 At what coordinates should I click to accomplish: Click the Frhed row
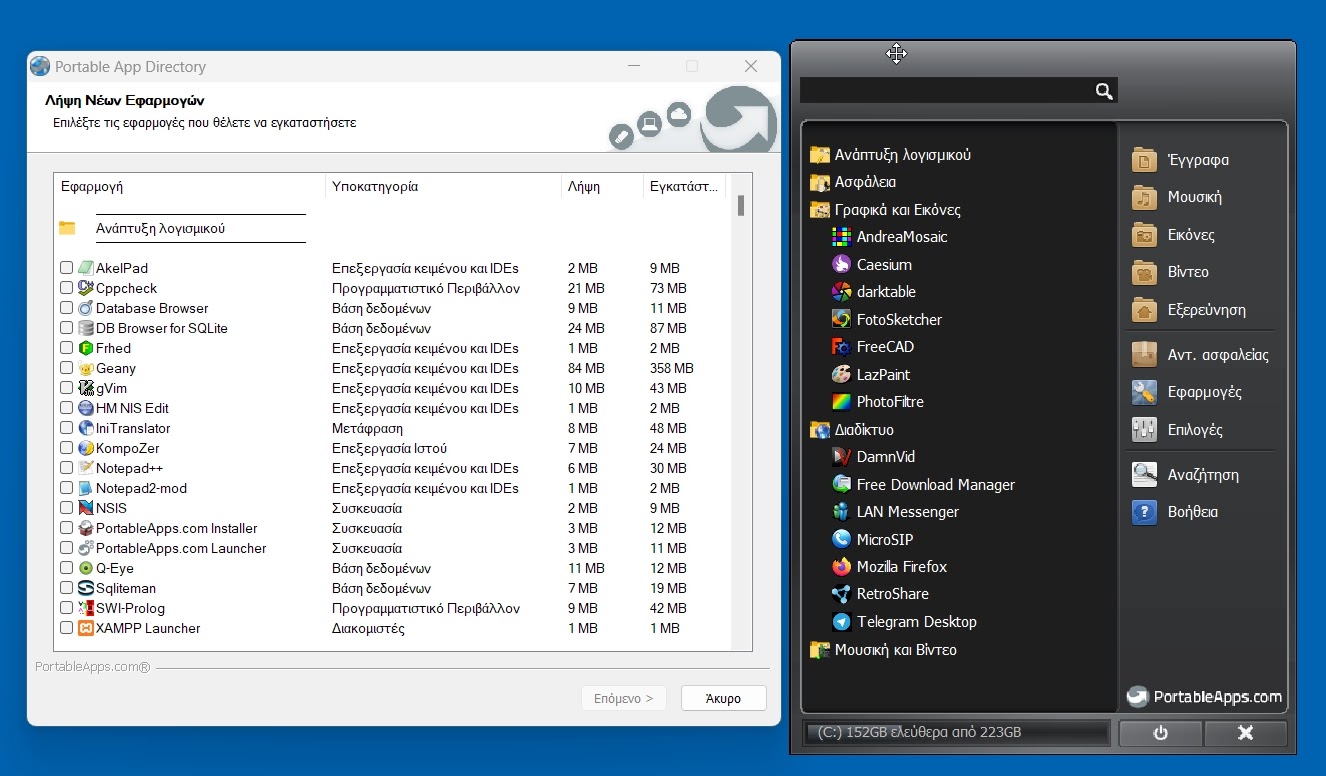pyautogui.click(x=392, y=348)
